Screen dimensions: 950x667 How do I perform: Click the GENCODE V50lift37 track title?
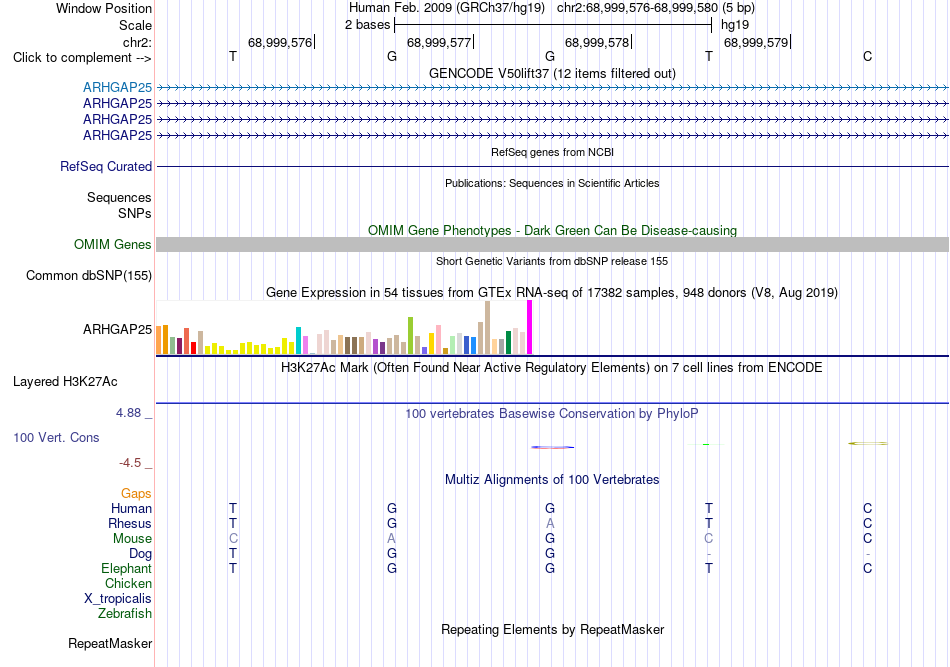click(552, 73)
